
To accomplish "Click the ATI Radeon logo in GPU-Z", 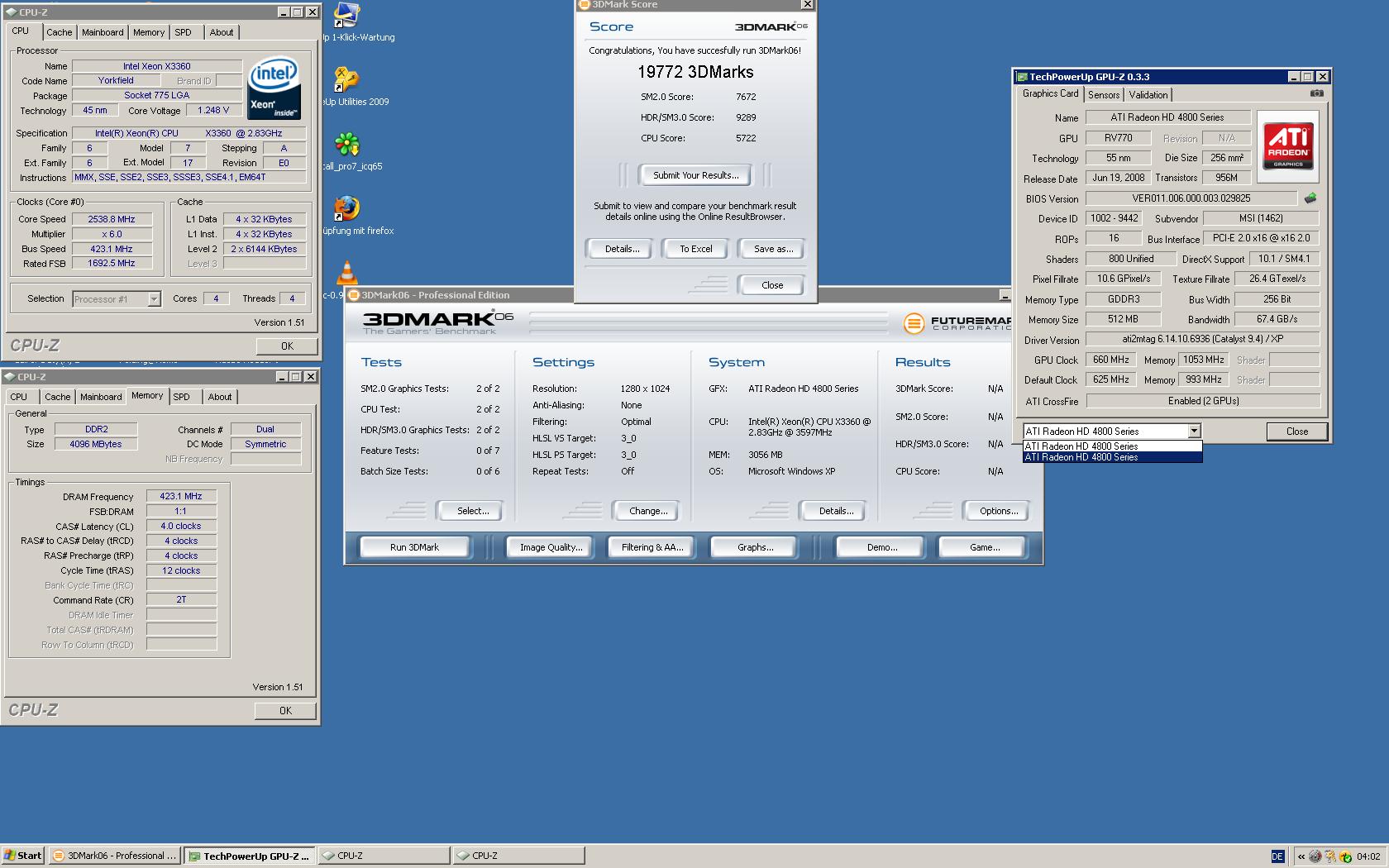I will 1288,146.
